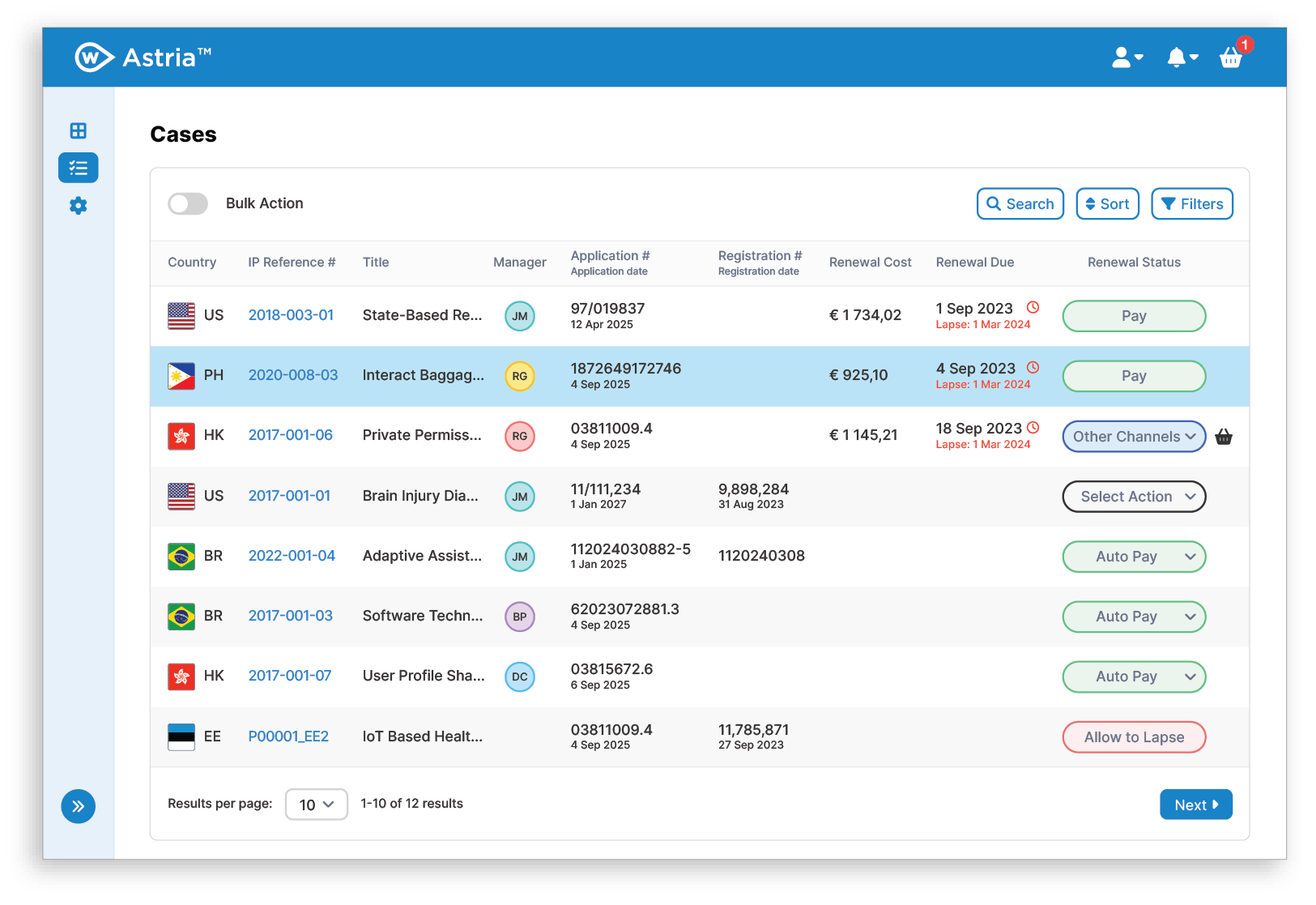Click the US flag for 2018-003-01
1316x905 pixels.
pos(181,316)
